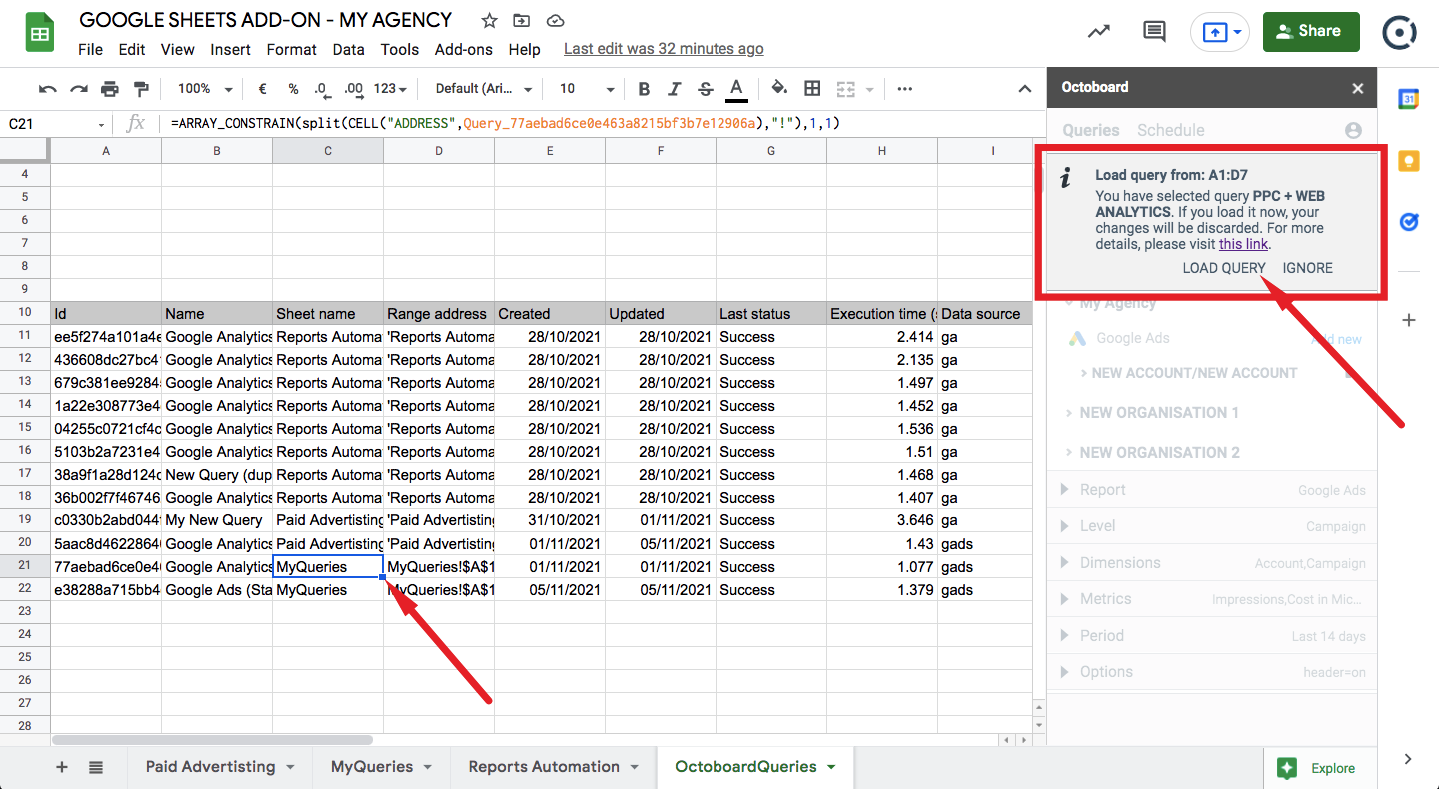Image resolution: width=1439 pixels, height=789 pixels.
Task: Star the document title
Action: 489,21
